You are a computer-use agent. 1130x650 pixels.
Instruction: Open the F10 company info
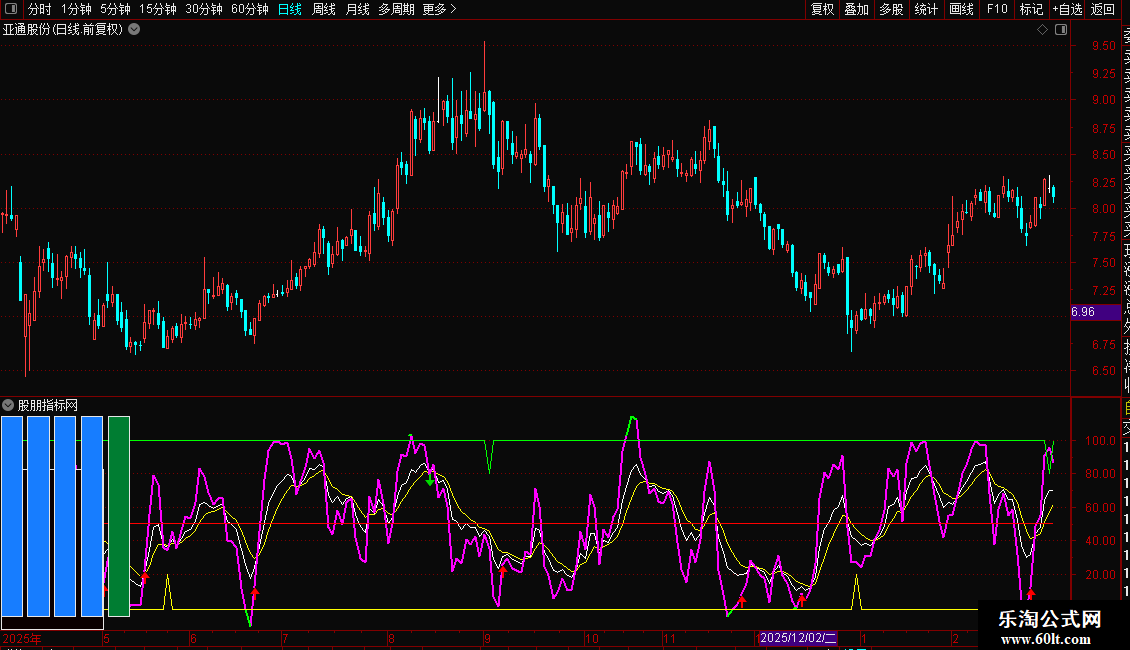[x=997, y=9]
